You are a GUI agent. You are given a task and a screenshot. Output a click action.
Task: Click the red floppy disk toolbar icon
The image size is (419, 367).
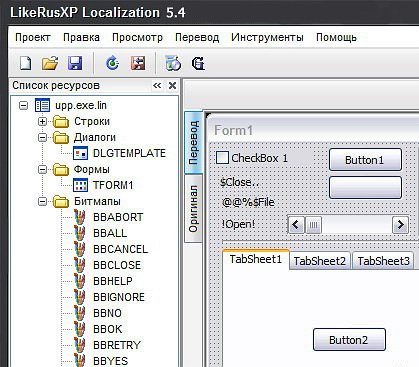(x=138, y=63)
